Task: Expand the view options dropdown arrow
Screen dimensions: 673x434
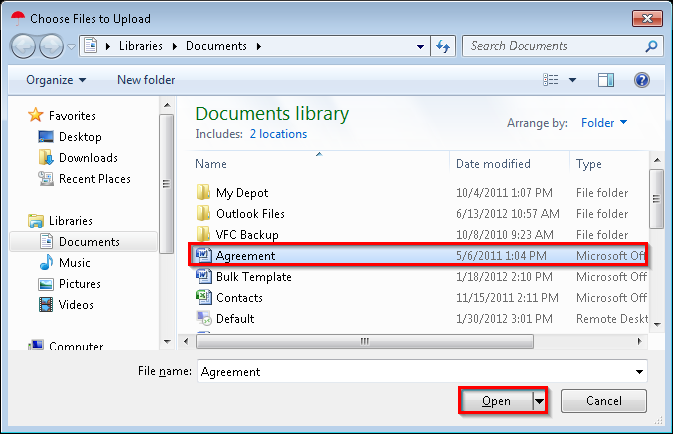Action: tap(573, 80)
